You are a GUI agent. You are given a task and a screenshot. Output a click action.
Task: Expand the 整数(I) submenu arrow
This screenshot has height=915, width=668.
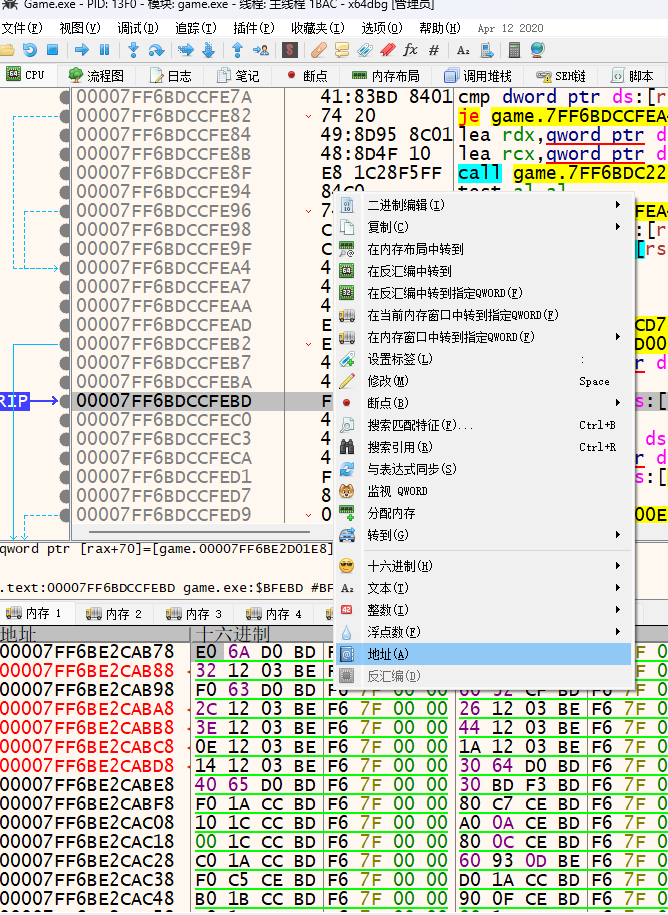[x=618, y=610]
